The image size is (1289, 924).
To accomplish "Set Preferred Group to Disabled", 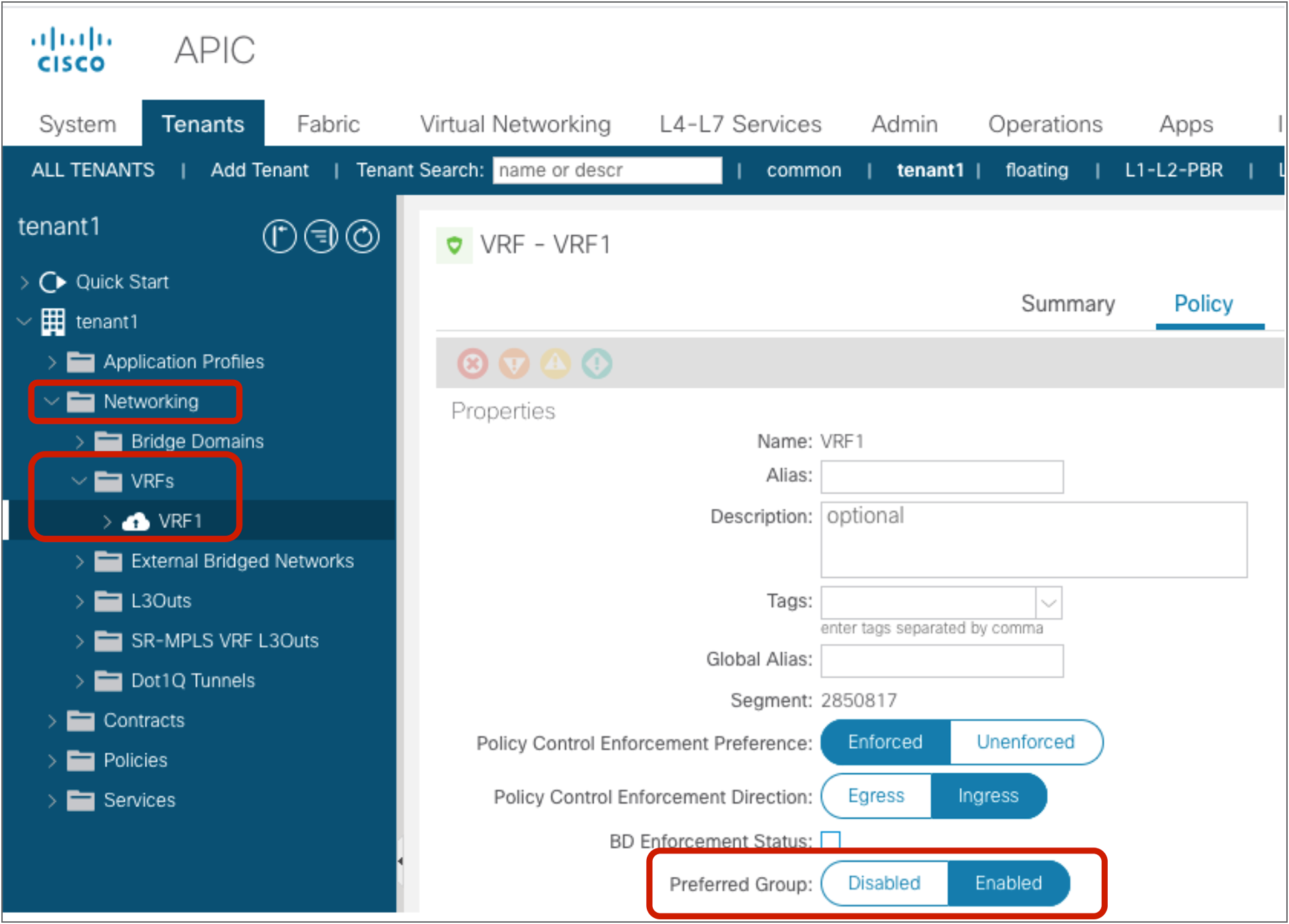I will click(883, 883).
